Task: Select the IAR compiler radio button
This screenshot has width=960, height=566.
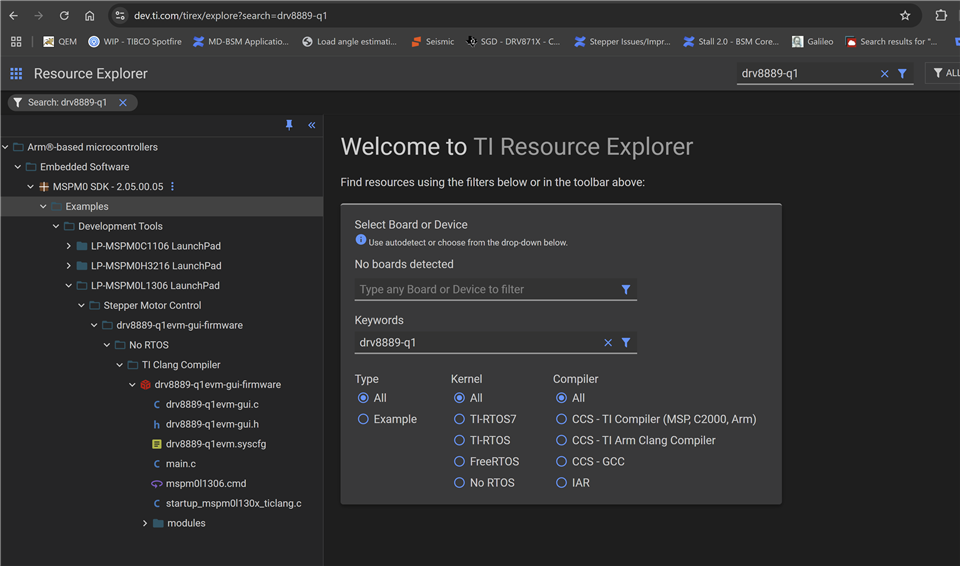Action: click(562, 482)
